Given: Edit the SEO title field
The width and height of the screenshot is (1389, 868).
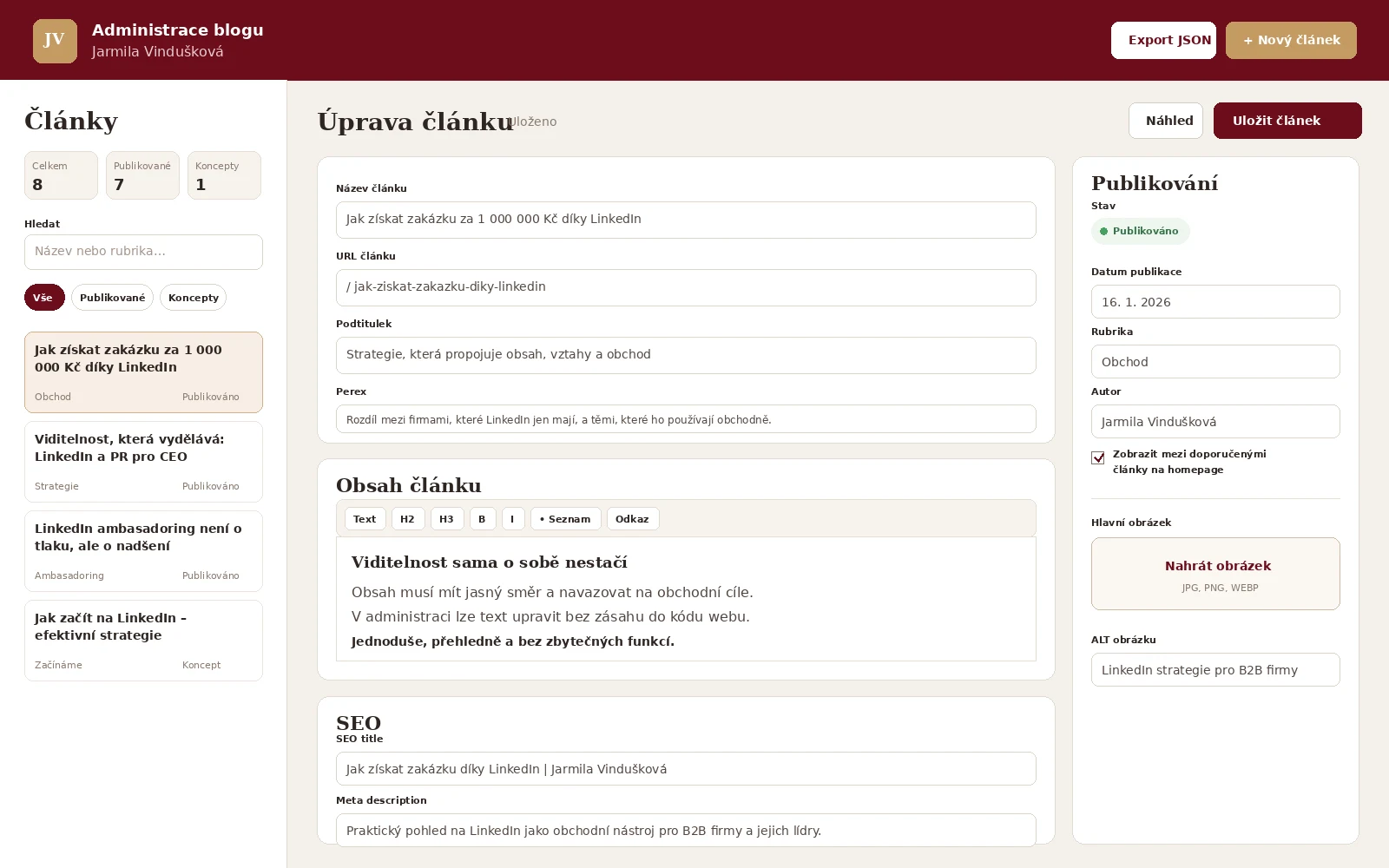Looking at the screenshot, I should pos(686,769).
